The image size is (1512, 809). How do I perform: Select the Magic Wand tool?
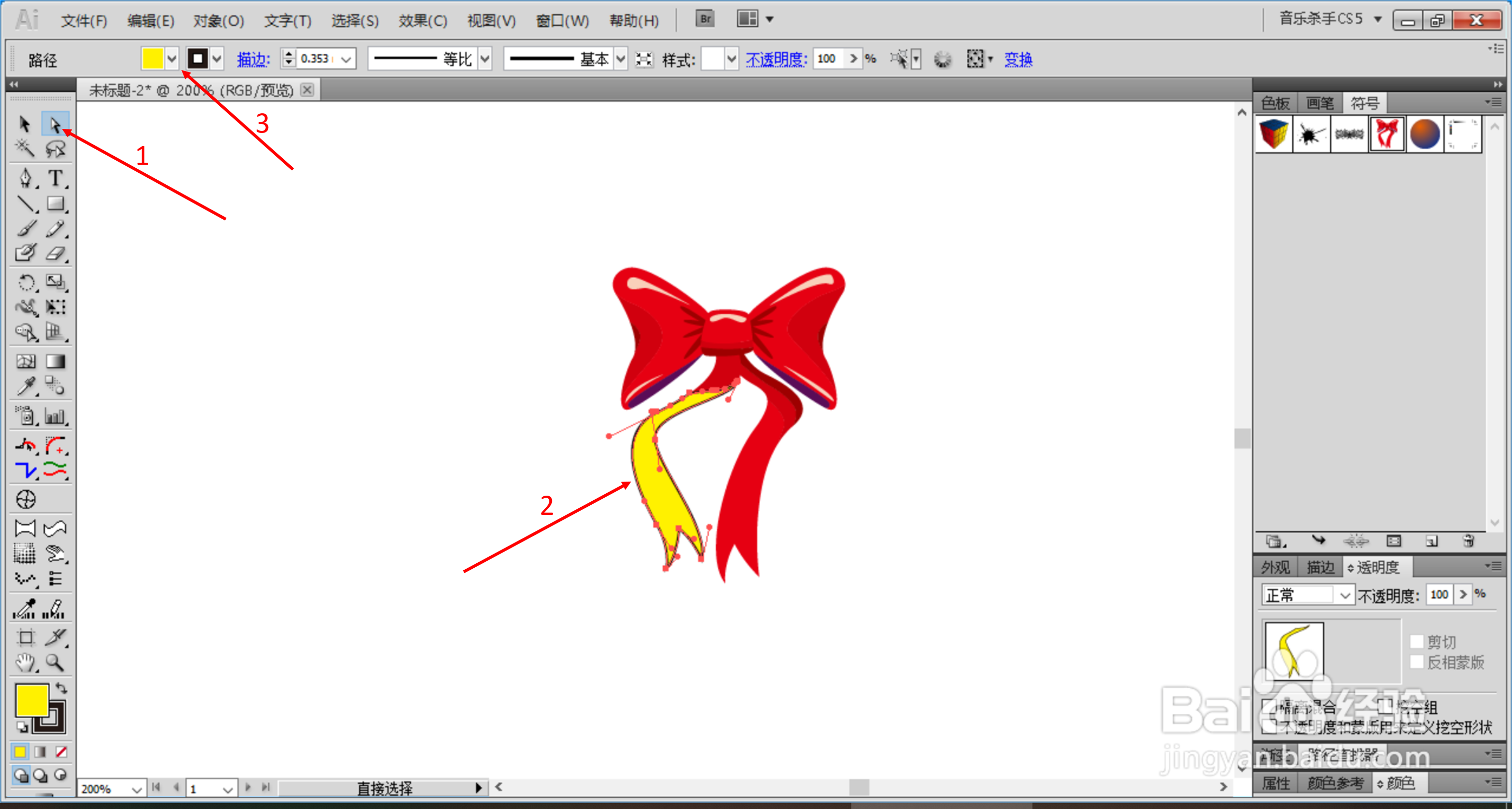[25, 149]
